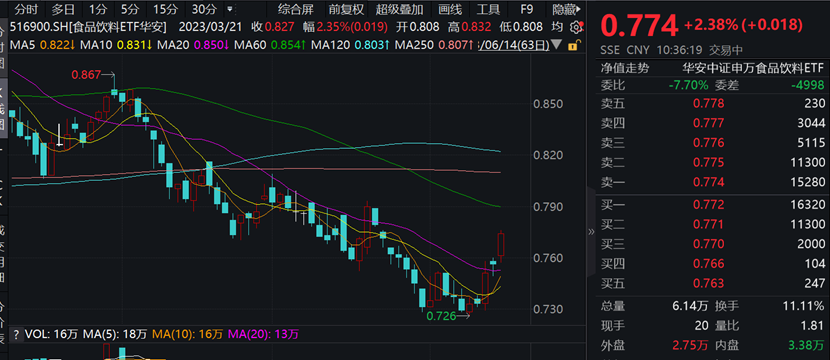
Task: Click the 买一 0.772 bid row
Action: point(712,205)
